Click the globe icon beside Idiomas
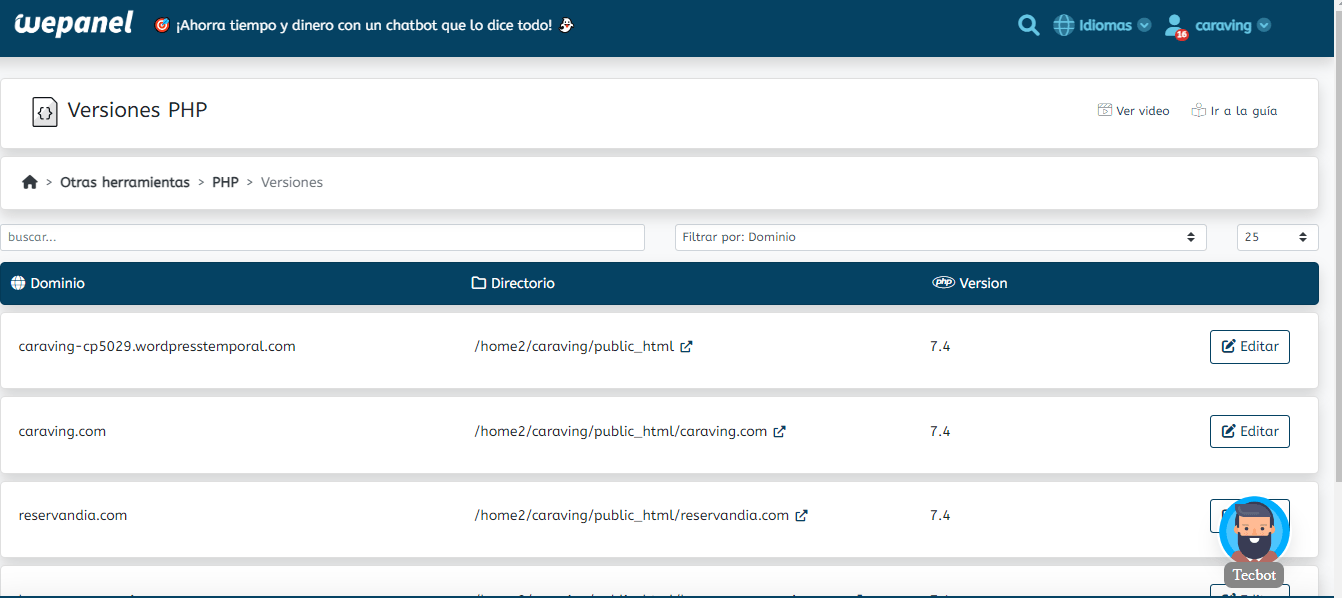Viewport: 1342px width, 598px height. click(x=1064, y=25)
